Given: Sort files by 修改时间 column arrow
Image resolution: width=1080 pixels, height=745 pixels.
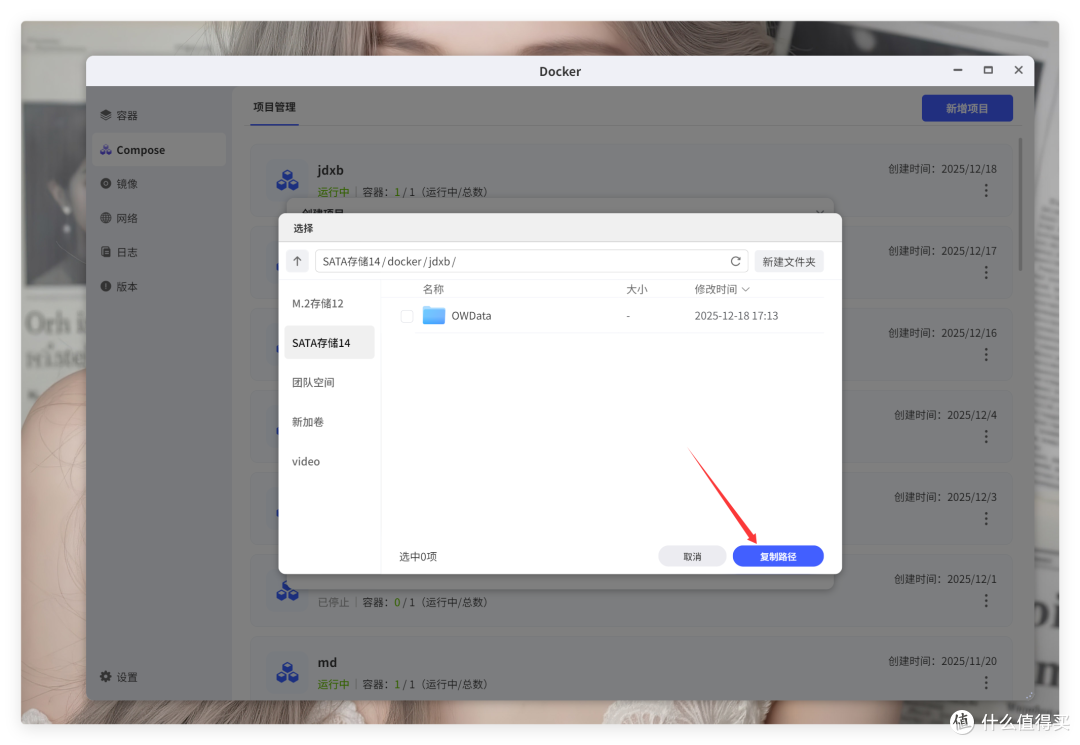Looking at the screenshot, I should 745,289.
